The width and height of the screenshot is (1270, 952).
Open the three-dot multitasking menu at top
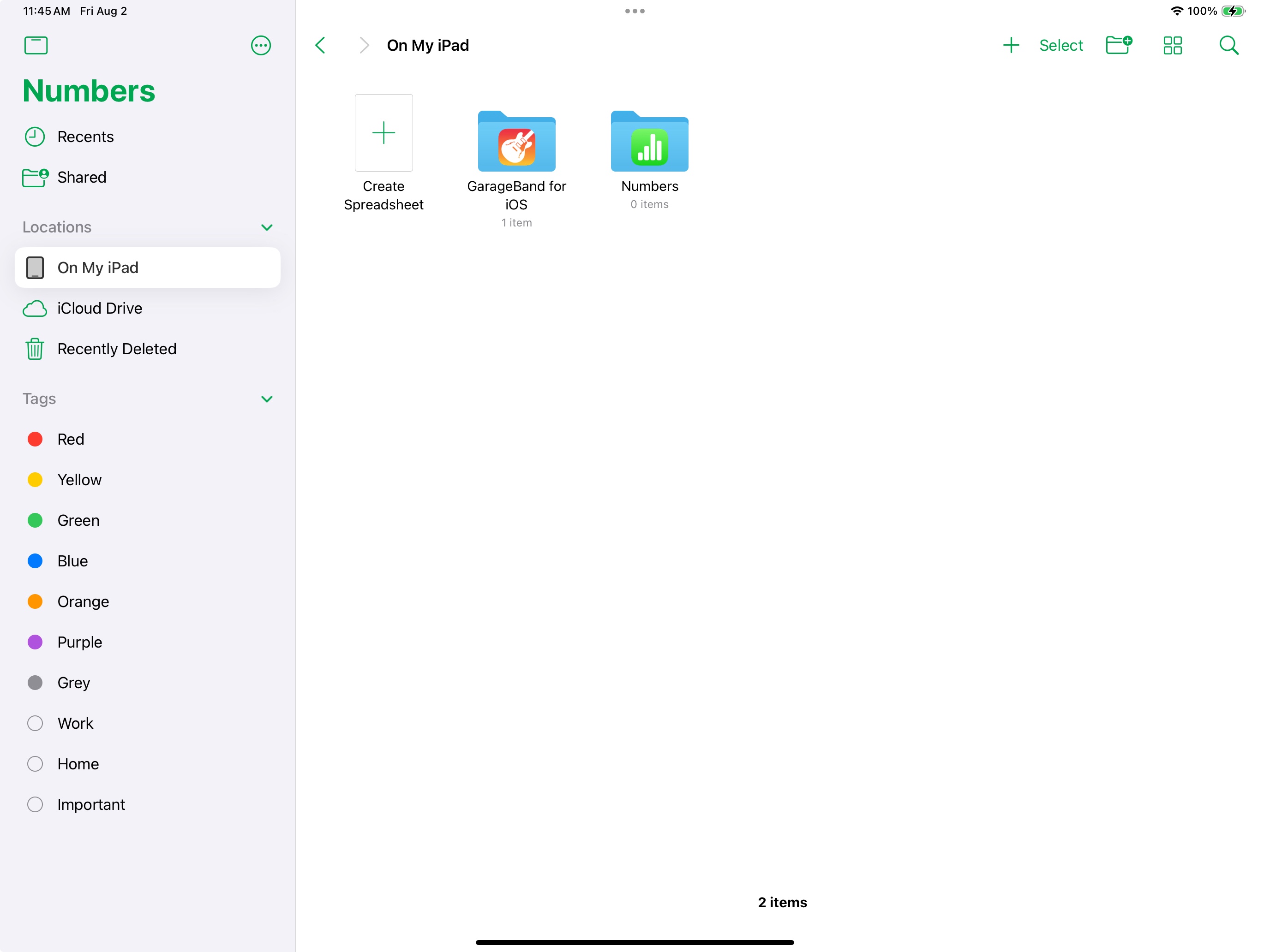click(635, 11)
